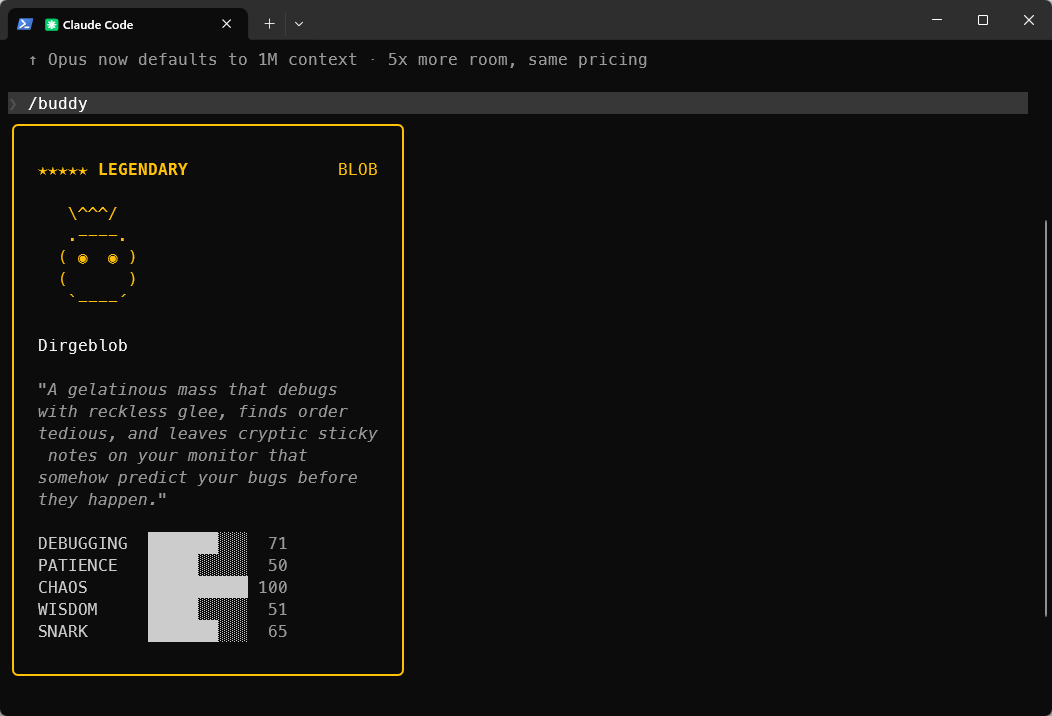Click the BLOB species label

coord(358,170)
